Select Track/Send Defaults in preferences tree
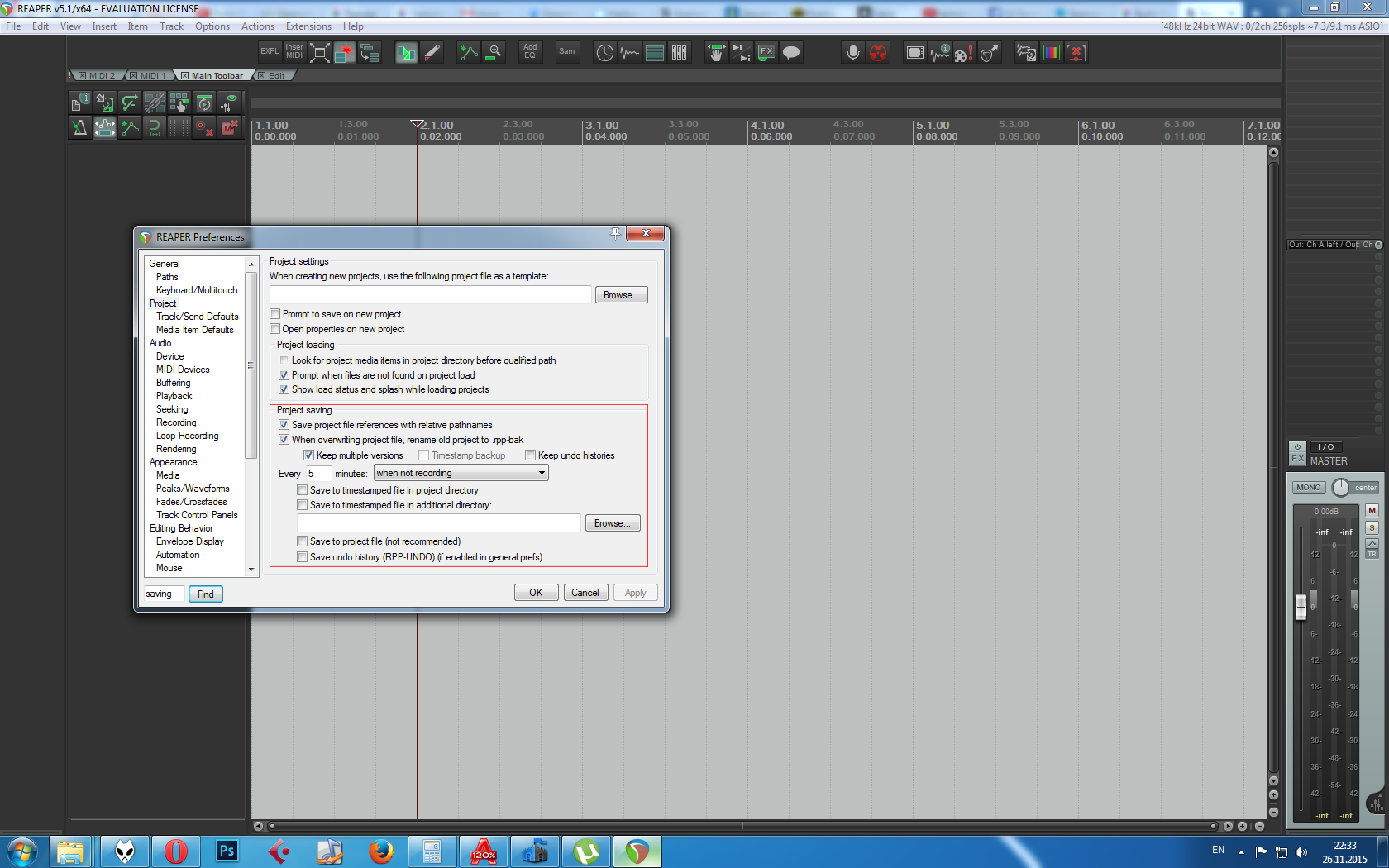The height and width of the screenshot is (868, 1389). 198,317
